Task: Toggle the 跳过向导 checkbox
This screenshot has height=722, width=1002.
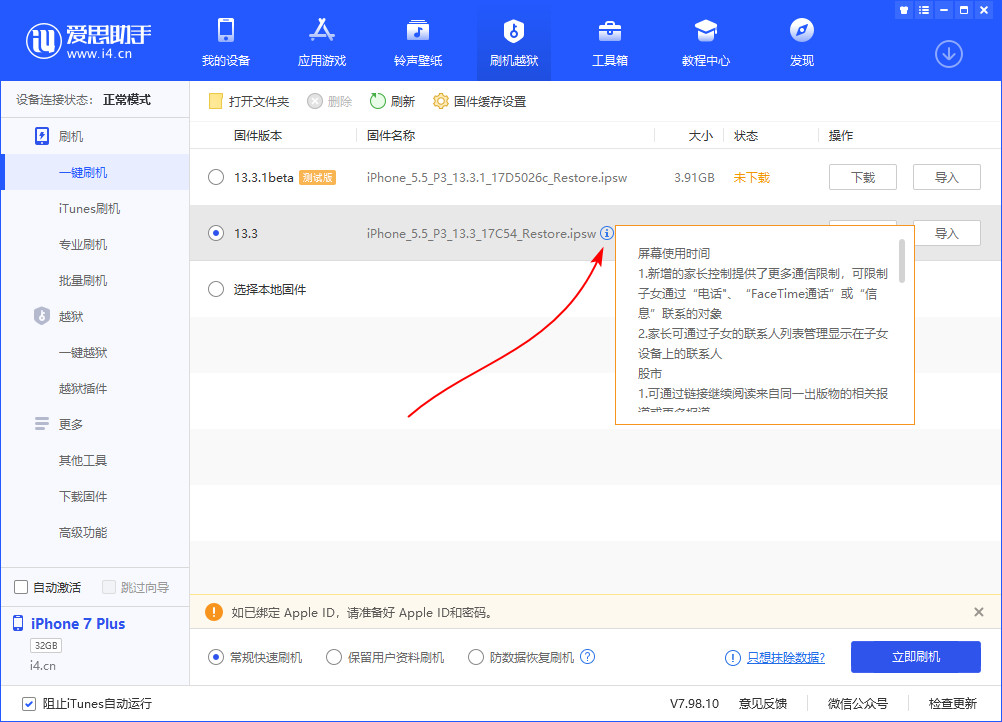Action: (x=109, y=587)
